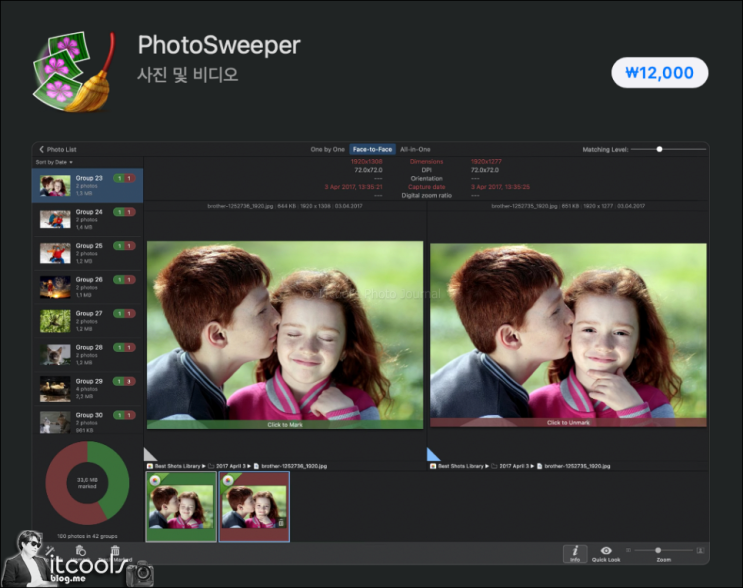Click the large-size zoom icon
Screen dimensions: 743x588
(x=700, y=550)
